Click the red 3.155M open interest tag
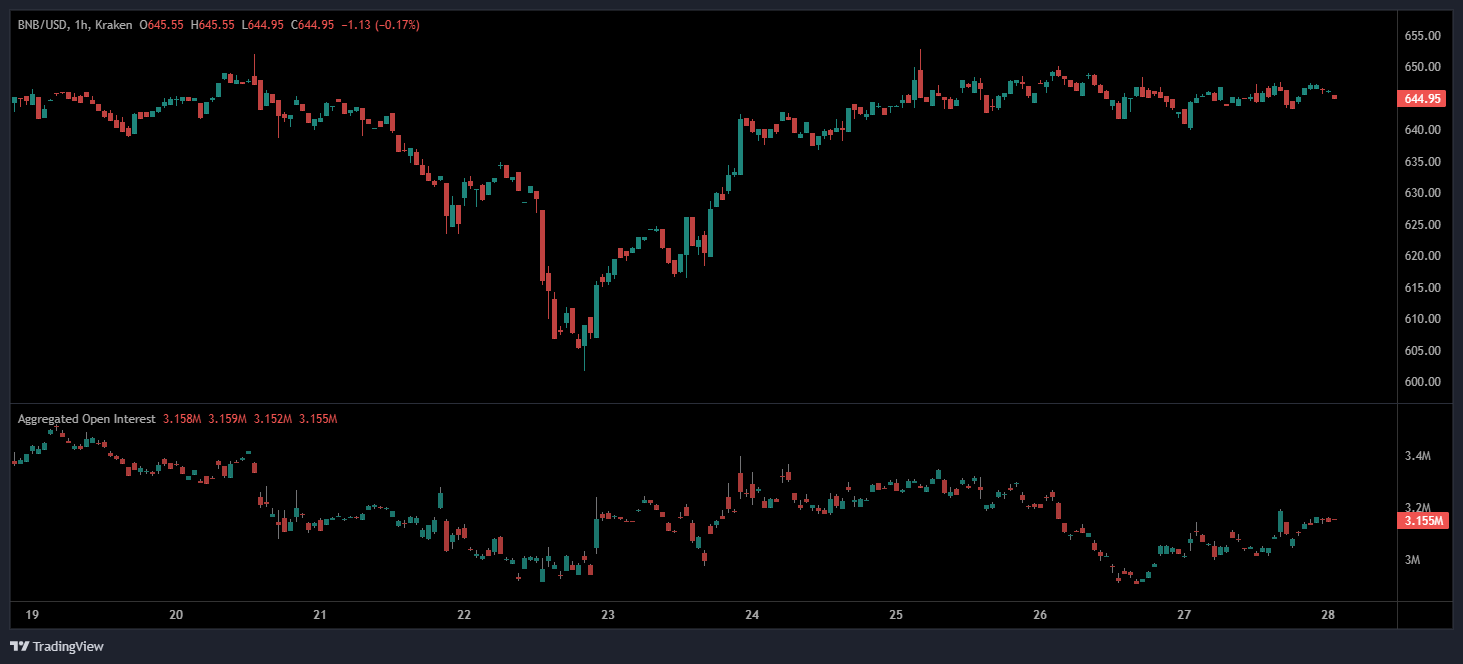The image size is (1463, 664). click(x=1420, y=521)
